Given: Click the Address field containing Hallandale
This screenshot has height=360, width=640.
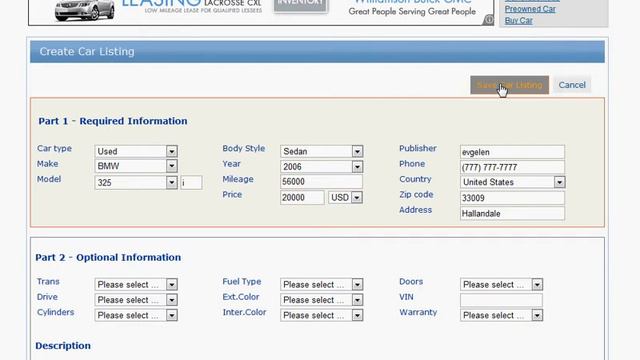Looking at the screenshot, I should click(x=512, y=213).
